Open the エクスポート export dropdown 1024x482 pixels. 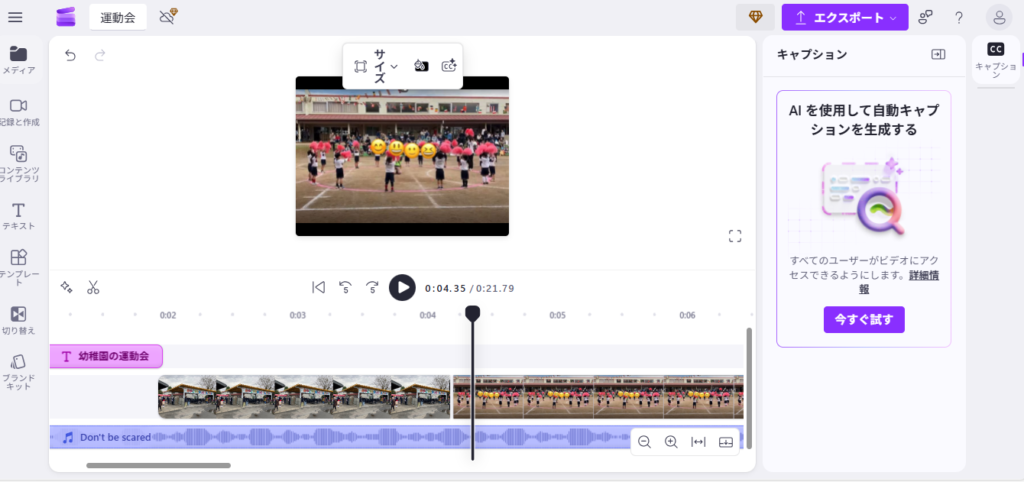click(844, 17)
